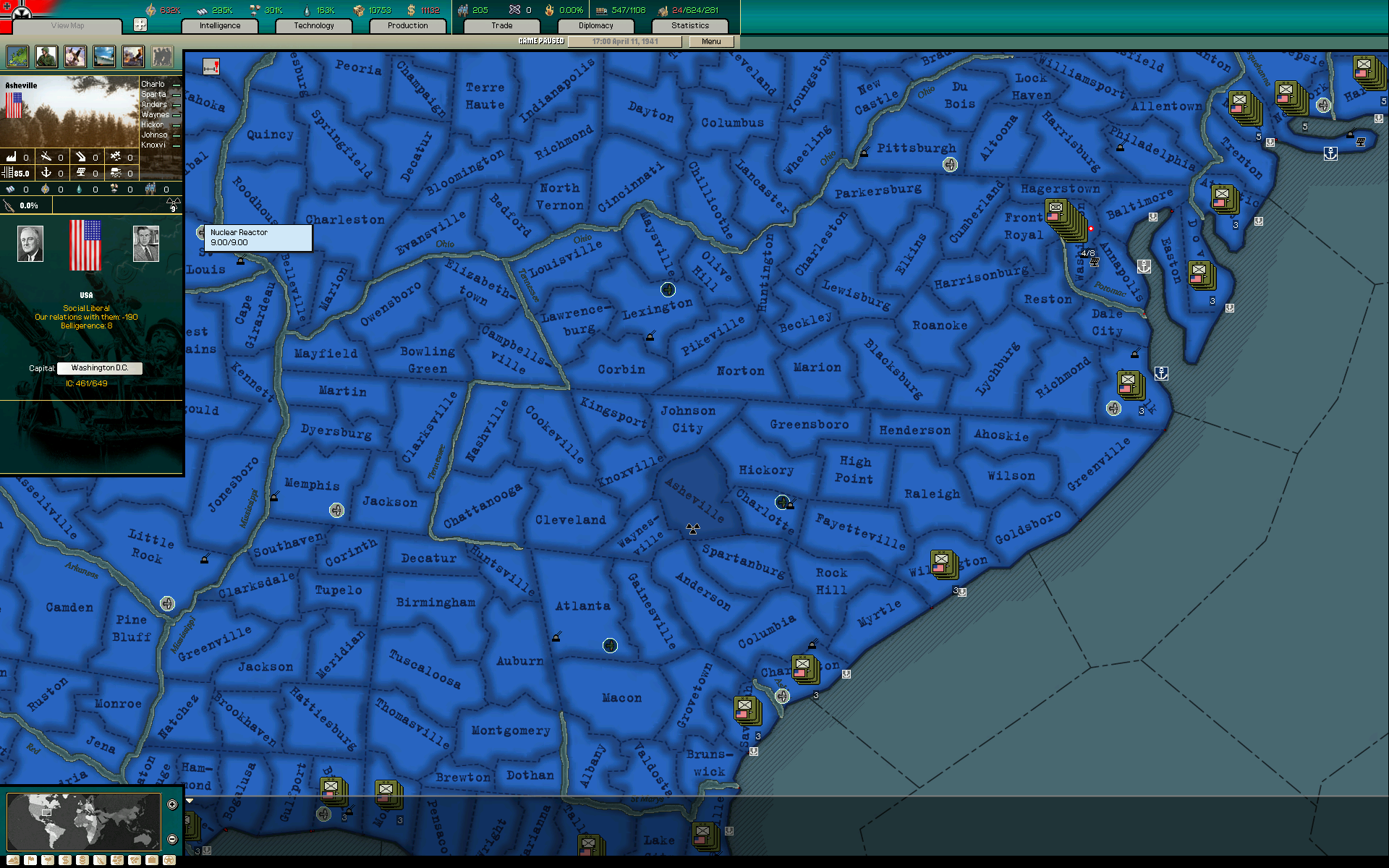Screen dimensions: 1389x868
Task: Open the Trade tab
Action: (502, 25)
